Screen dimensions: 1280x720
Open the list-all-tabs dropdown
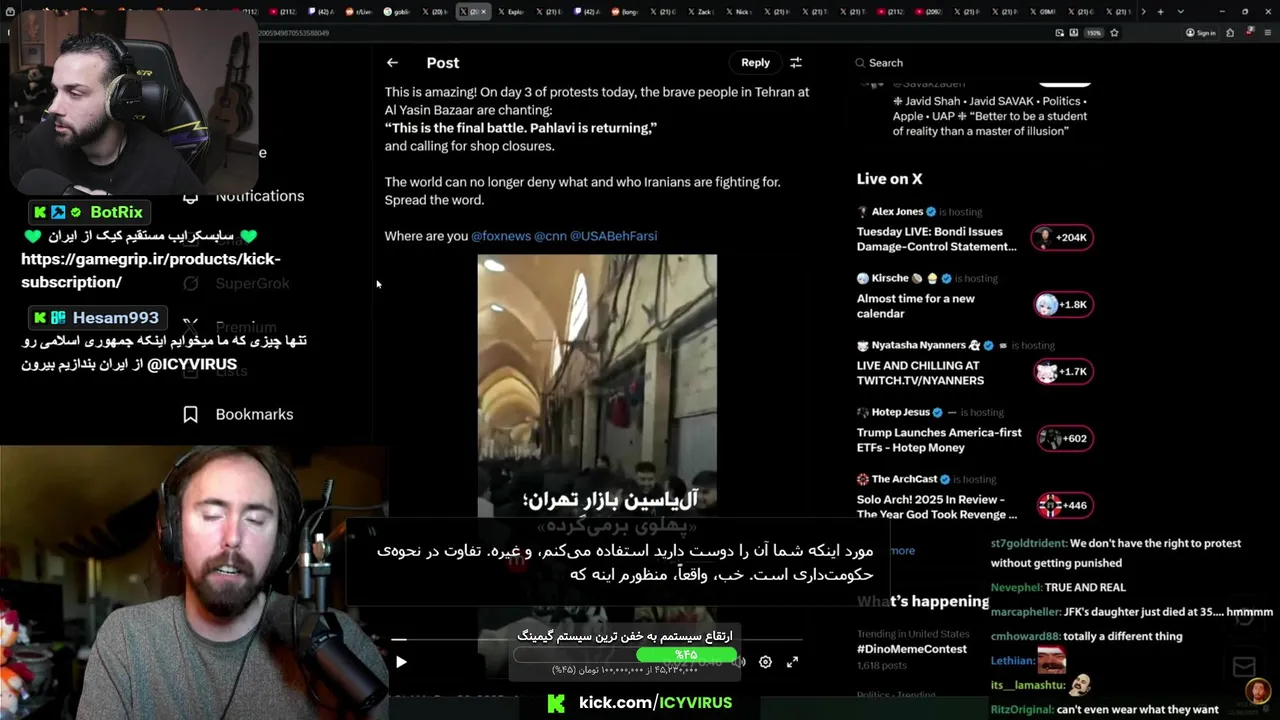[1181, 12]
